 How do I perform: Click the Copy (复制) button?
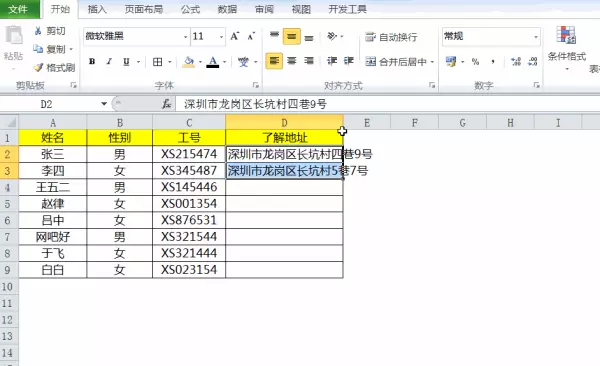[49, 49]
